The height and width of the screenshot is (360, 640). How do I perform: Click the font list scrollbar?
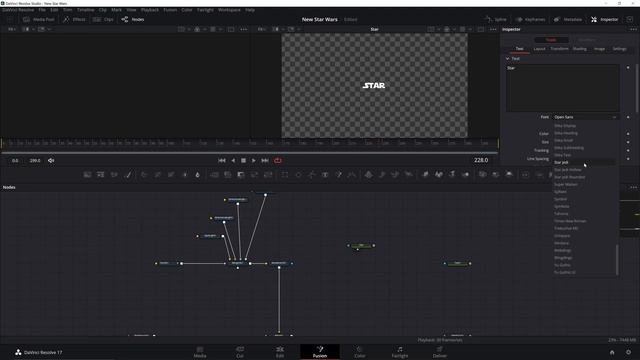617,260
